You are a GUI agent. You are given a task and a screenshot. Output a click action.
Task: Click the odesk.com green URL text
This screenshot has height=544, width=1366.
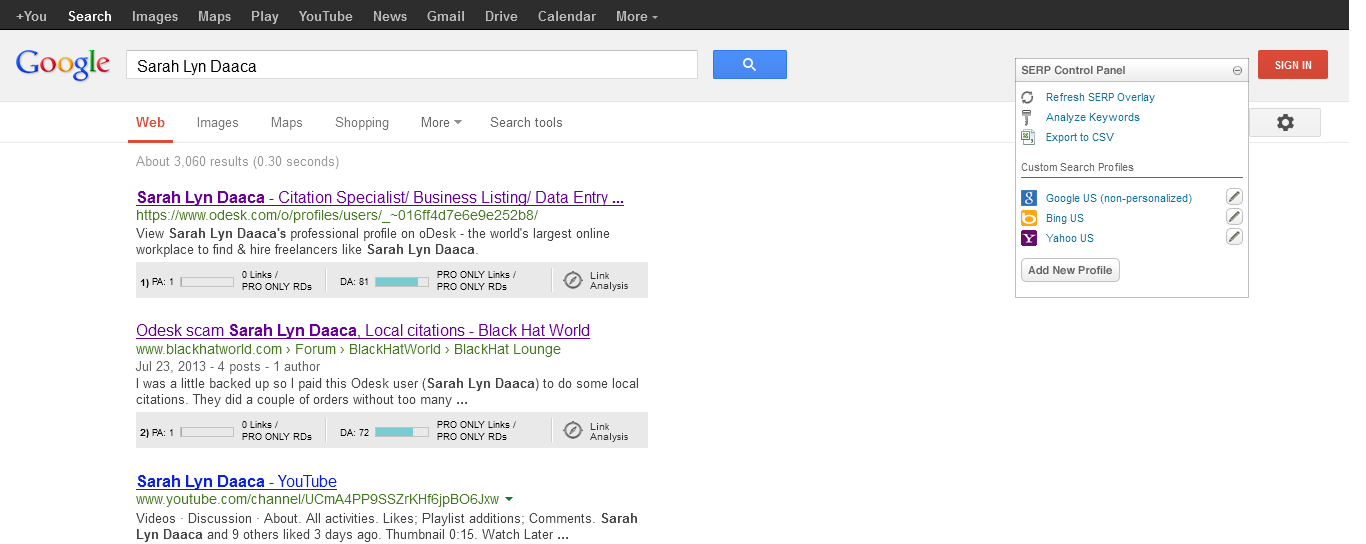[x=337, y=215]
